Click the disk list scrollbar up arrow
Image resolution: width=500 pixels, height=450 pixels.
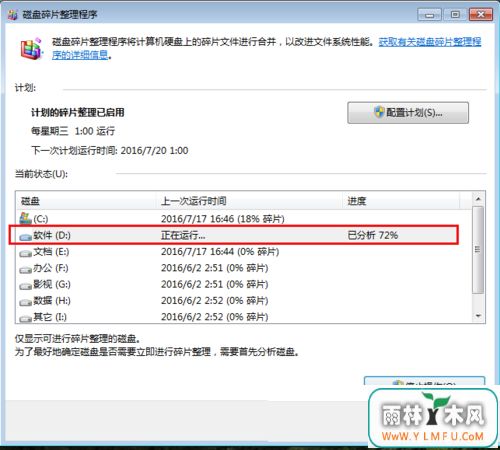click(478, 199)
